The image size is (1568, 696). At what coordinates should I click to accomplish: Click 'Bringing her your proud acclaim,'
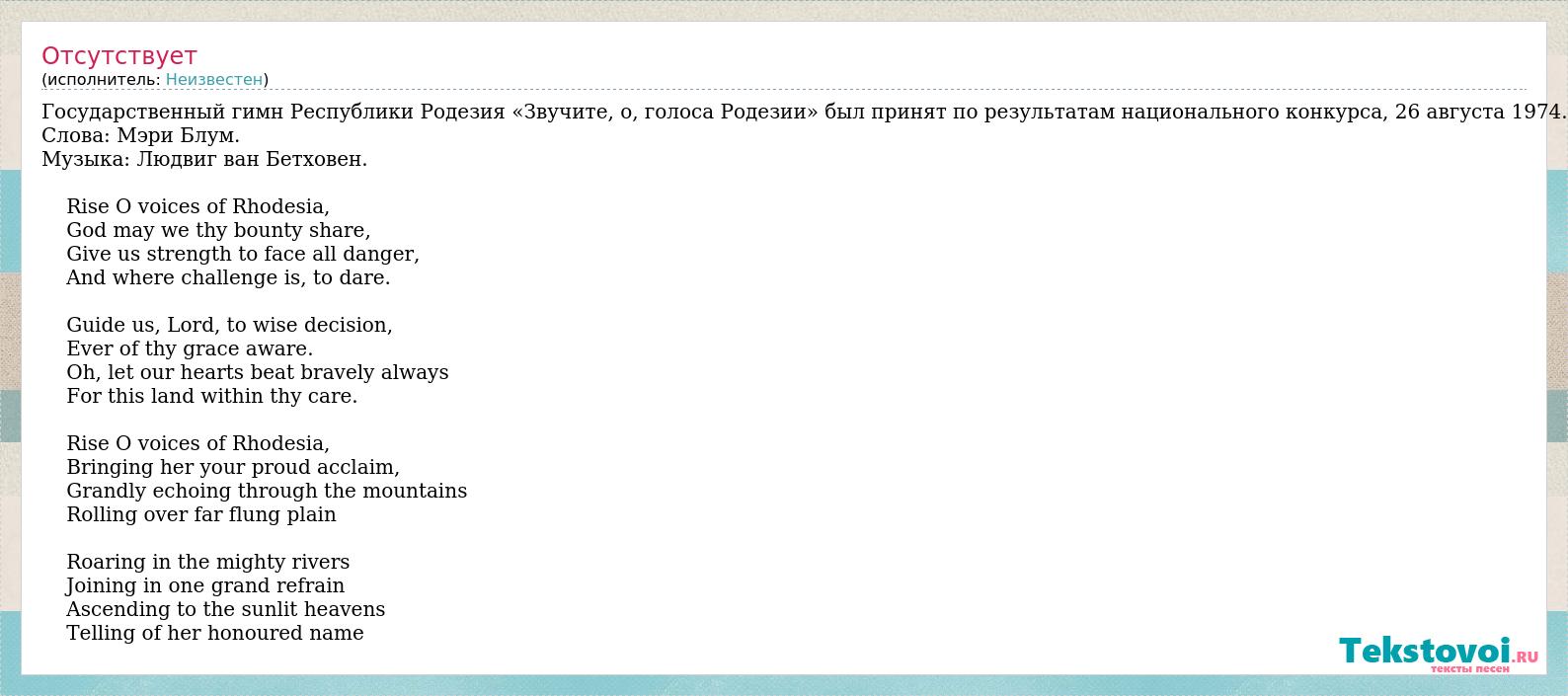(233, 467)
